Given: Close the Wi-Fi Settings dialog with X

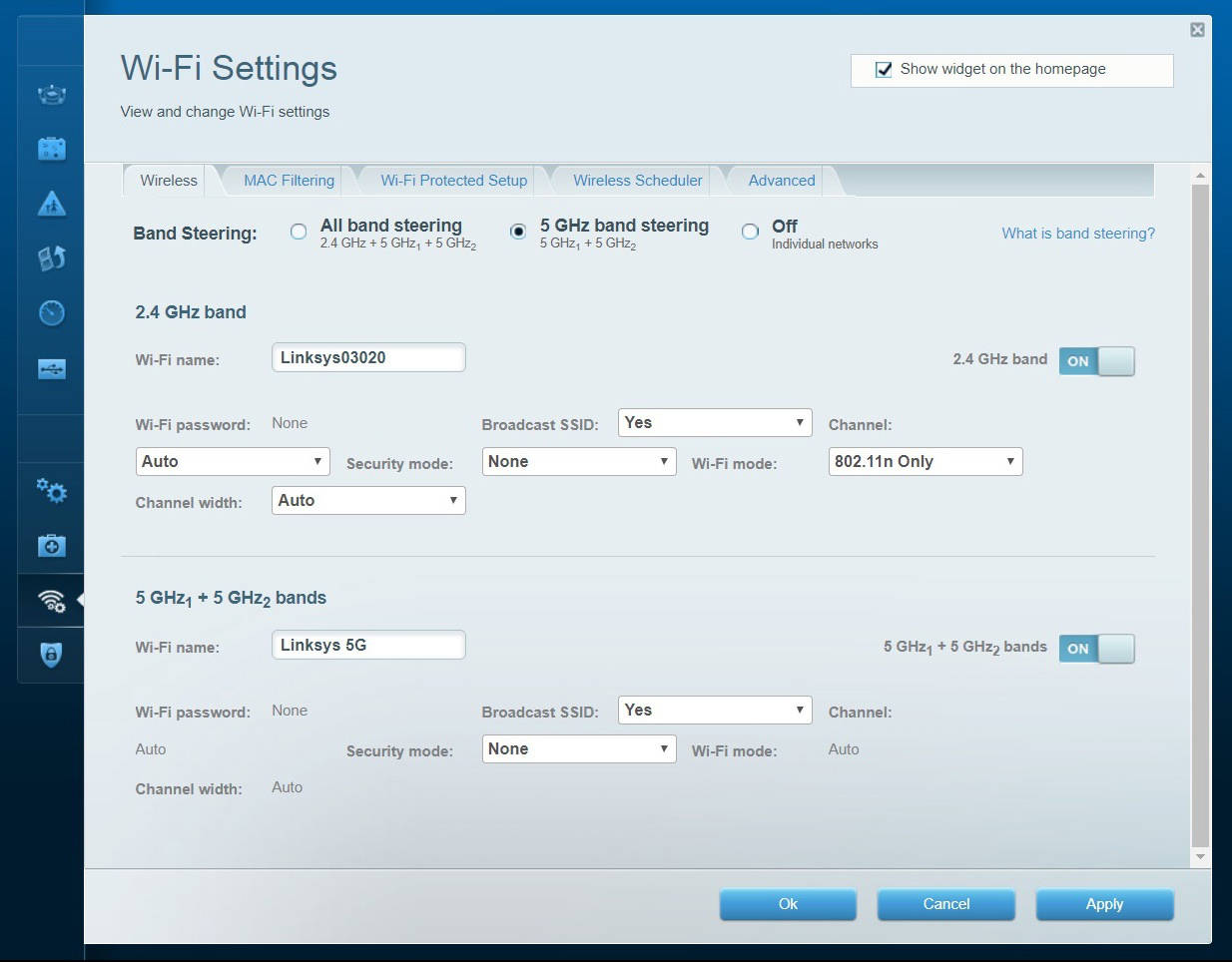Looking at the screenshot, I should tap(1197, 30).
